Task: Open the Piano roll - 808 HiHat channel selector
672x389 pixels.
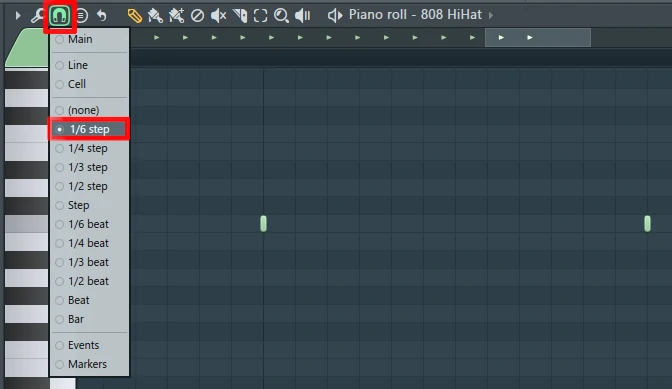Action: [x=415, y=15]
